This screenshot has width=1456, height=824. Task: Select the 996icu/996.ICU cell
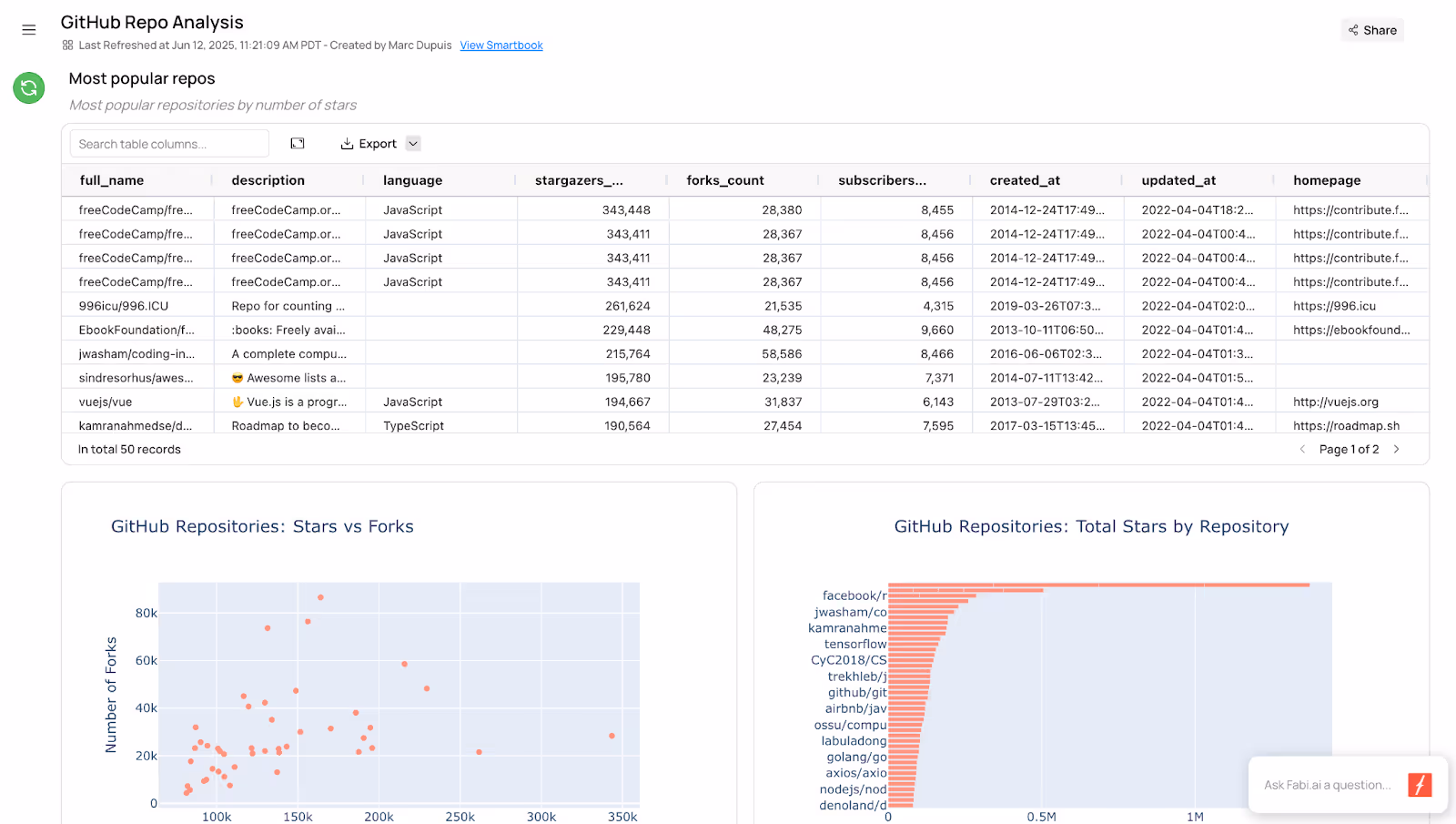click(137, 306)
